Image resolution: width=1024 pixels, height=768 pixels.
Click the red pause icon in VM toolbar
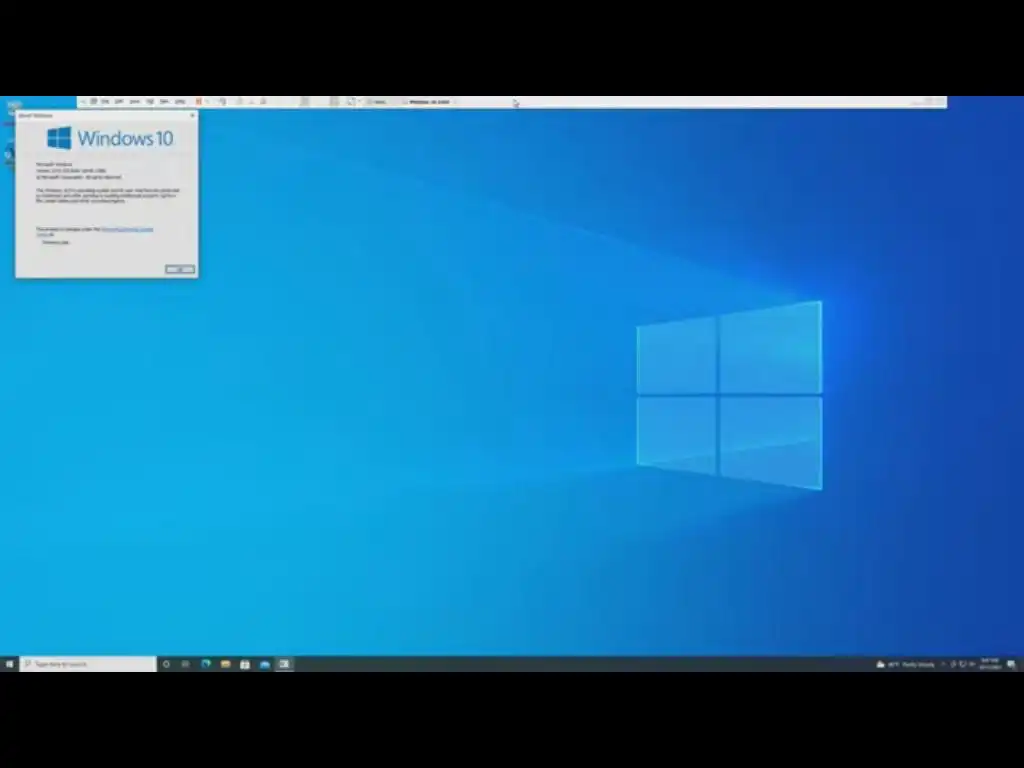[x=199, y=102]
